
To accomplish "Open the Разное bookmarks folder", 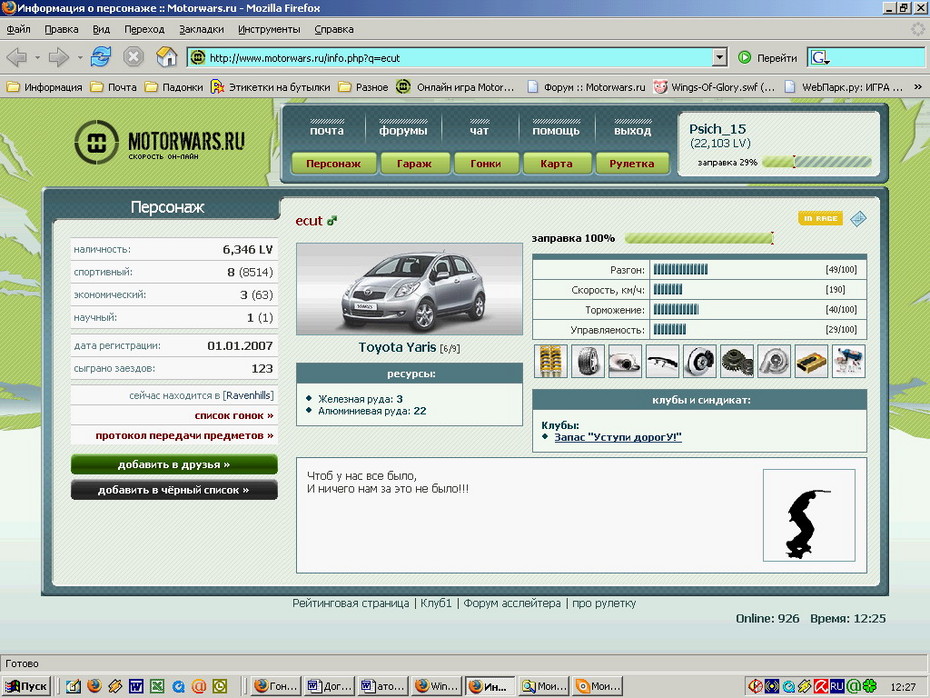I will coord(363,87).
